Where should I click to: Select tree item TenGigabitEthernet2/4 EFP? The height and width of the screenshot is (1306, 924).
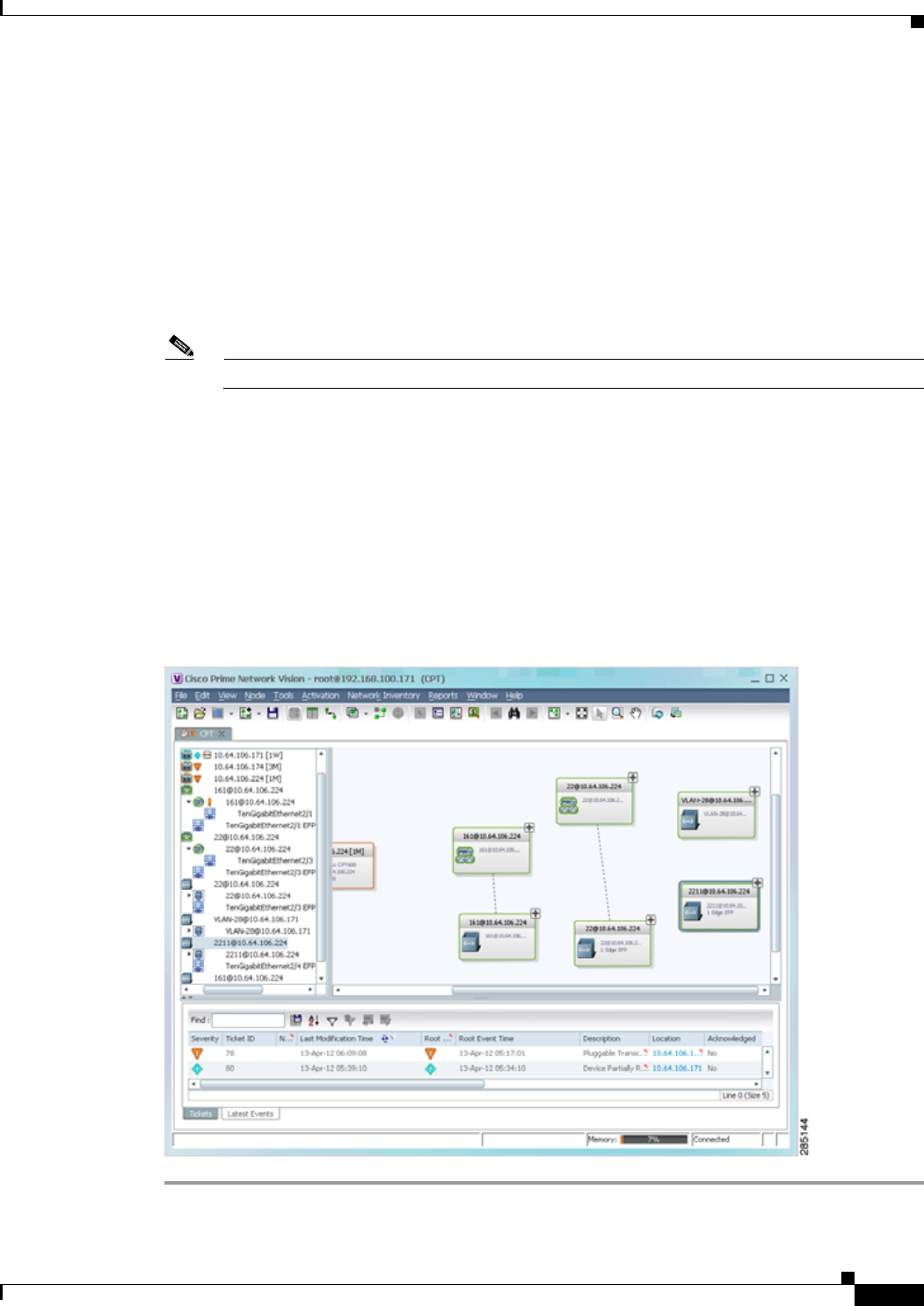tap(271, 966)
